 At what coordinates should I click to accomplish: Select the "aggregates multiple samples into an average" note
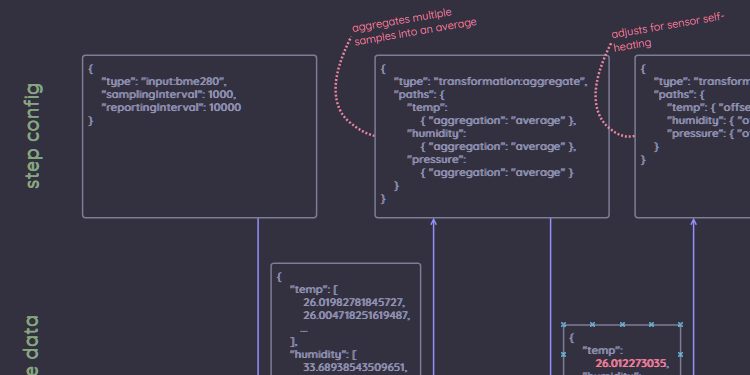415,27
